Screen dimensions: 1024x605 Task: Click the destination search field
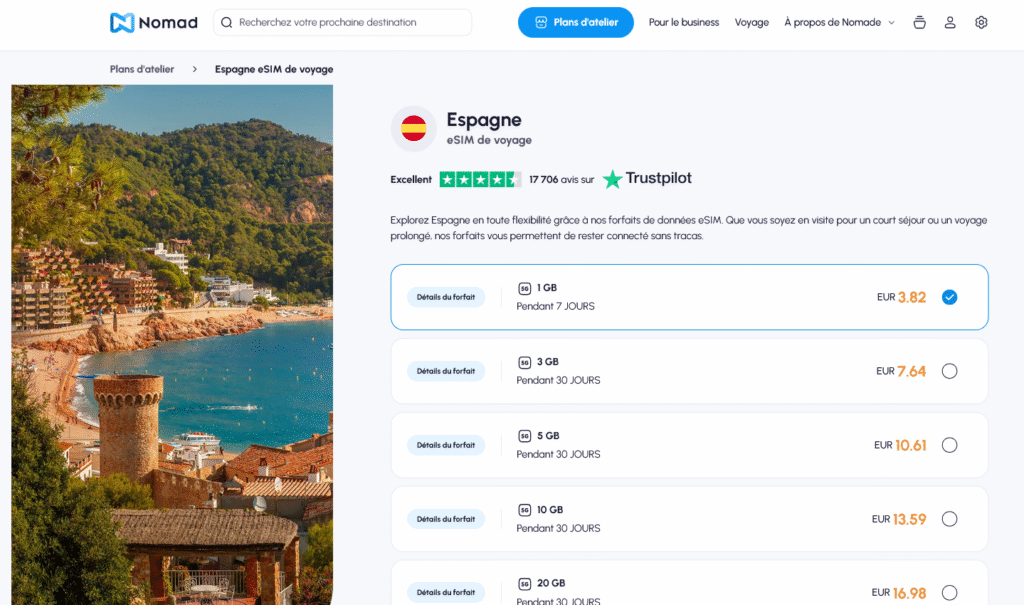click(342, 22)
